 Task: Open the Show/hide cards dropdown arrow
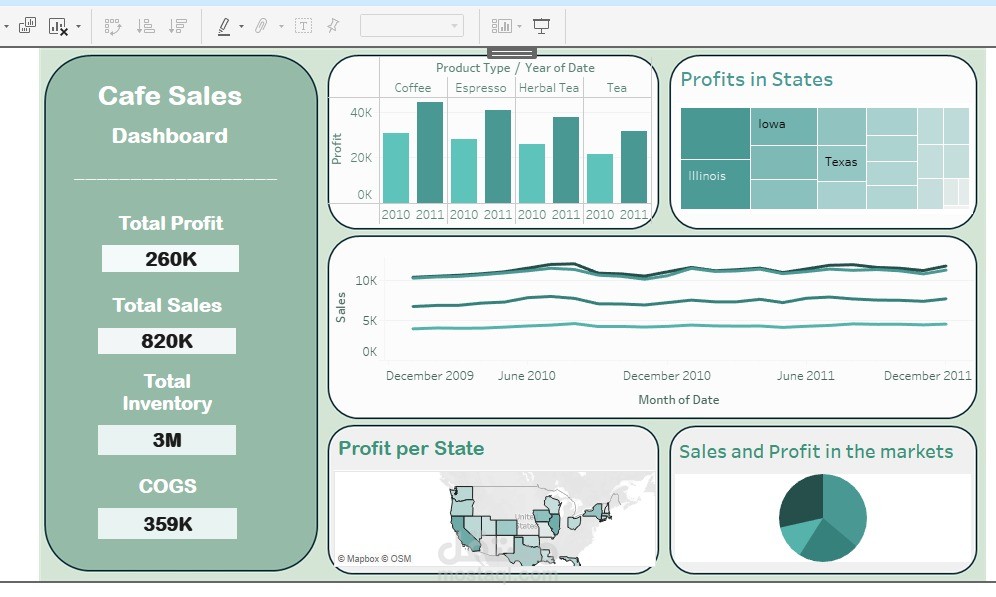pyautogui.click(x=520, y=27)
